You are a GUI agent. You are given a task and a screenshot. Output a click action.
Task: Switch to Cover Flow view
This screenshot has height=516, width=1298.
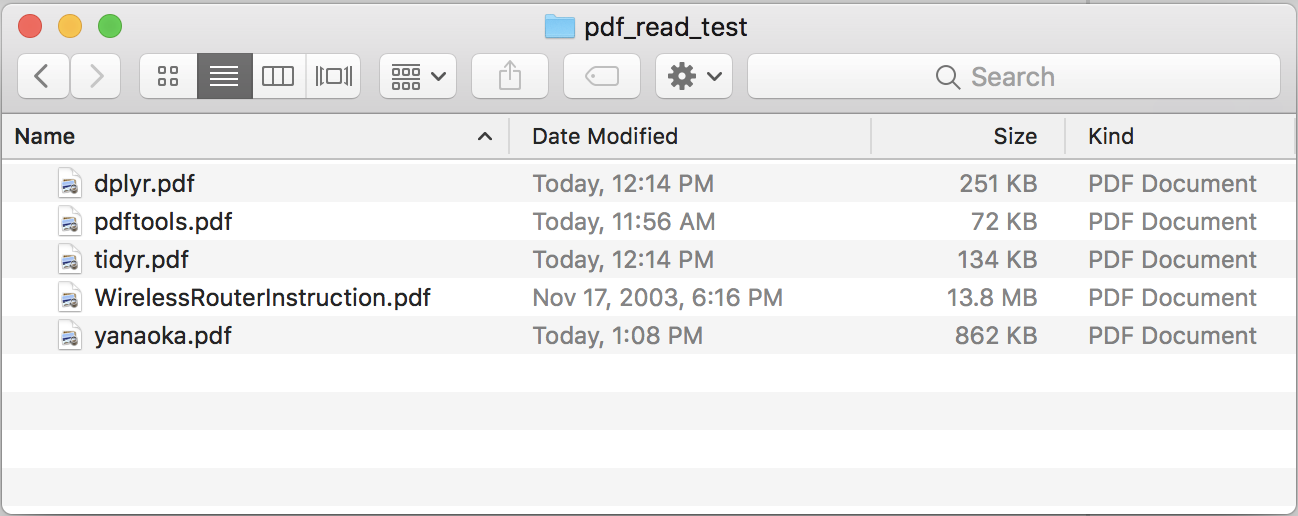[333, 76]
